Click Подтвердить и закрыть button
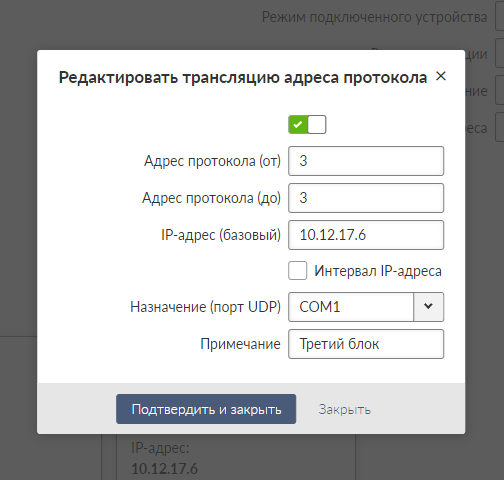 tap(206, 409)
